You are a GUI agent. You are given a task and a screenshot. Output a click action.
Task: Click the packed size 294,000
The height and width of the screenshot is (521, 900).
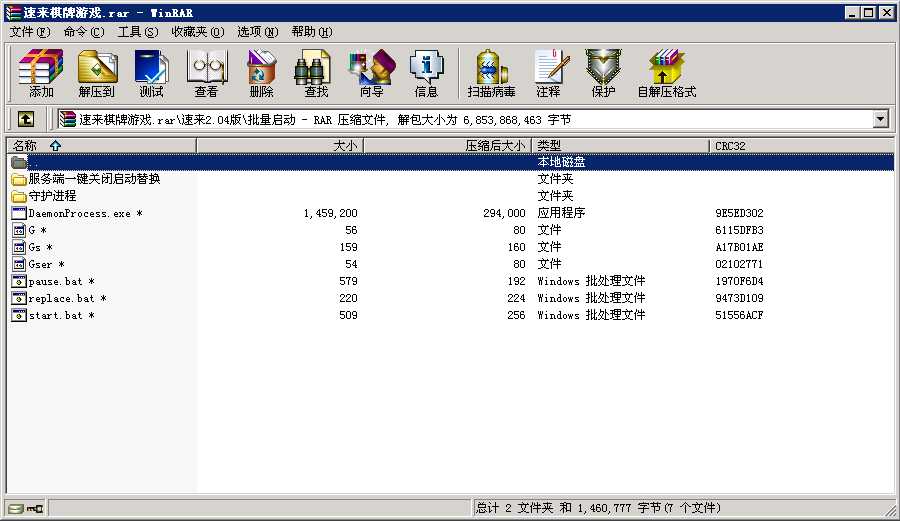tap(504, 213)
